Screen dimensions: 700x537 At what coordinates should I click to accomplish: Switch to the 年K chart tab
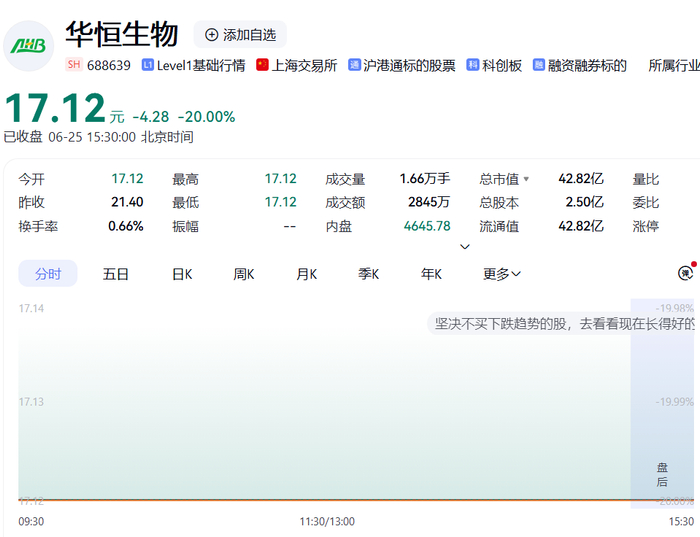(x=431, y=274)
